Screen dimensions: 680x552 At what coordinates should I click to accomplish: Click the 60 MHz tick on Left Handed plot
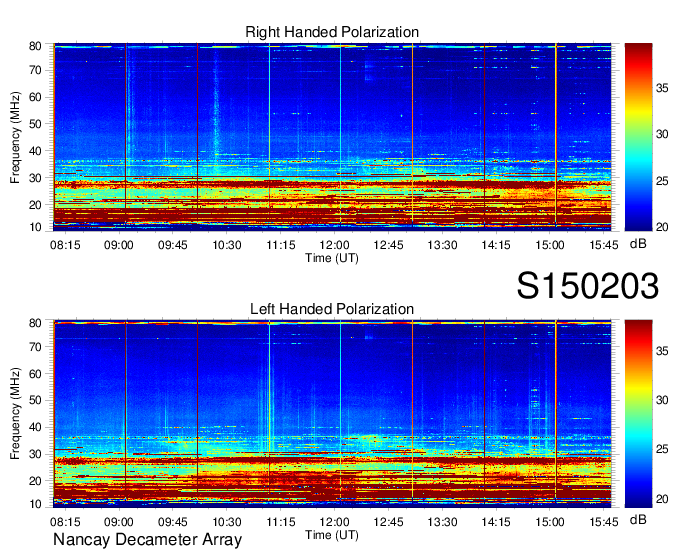pyautogui.click(x=35, y=374)
